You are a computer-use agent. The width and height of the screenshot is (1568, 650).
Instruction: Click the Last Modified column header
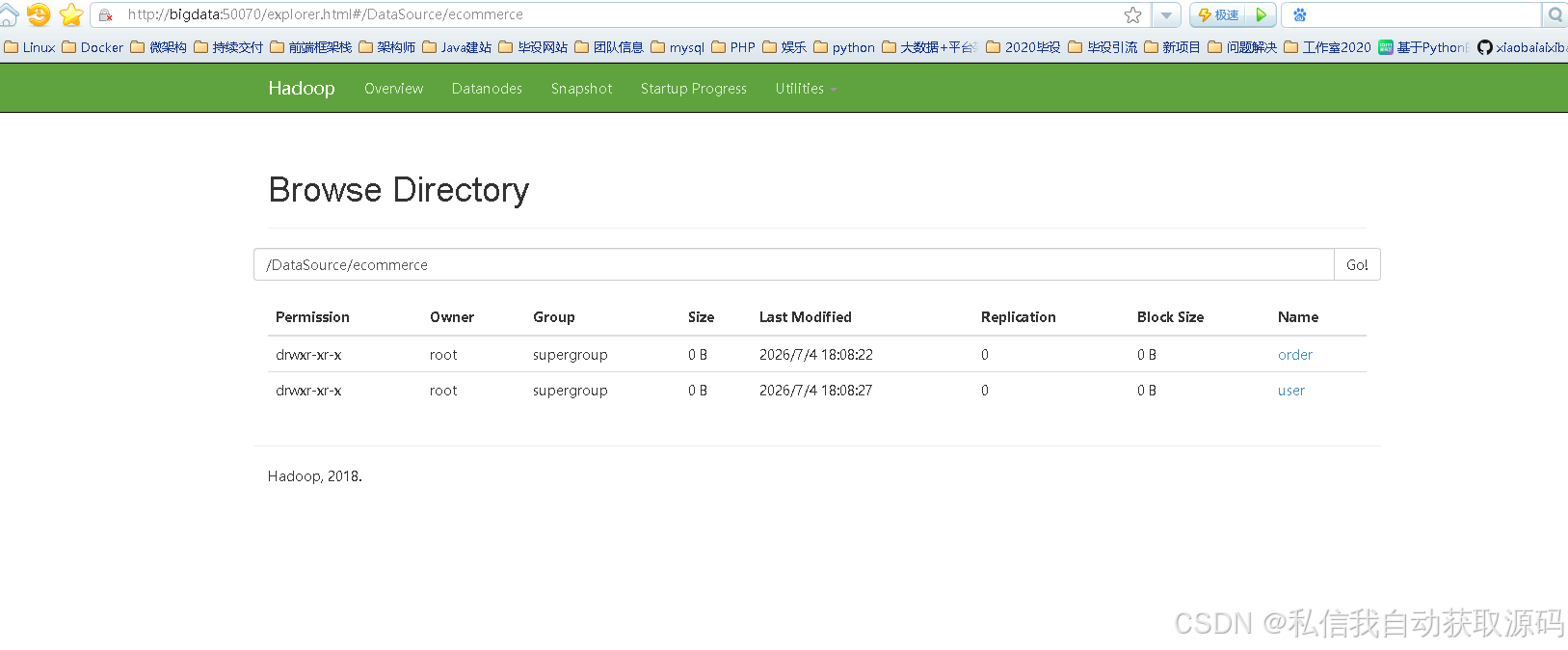(806, 317)
